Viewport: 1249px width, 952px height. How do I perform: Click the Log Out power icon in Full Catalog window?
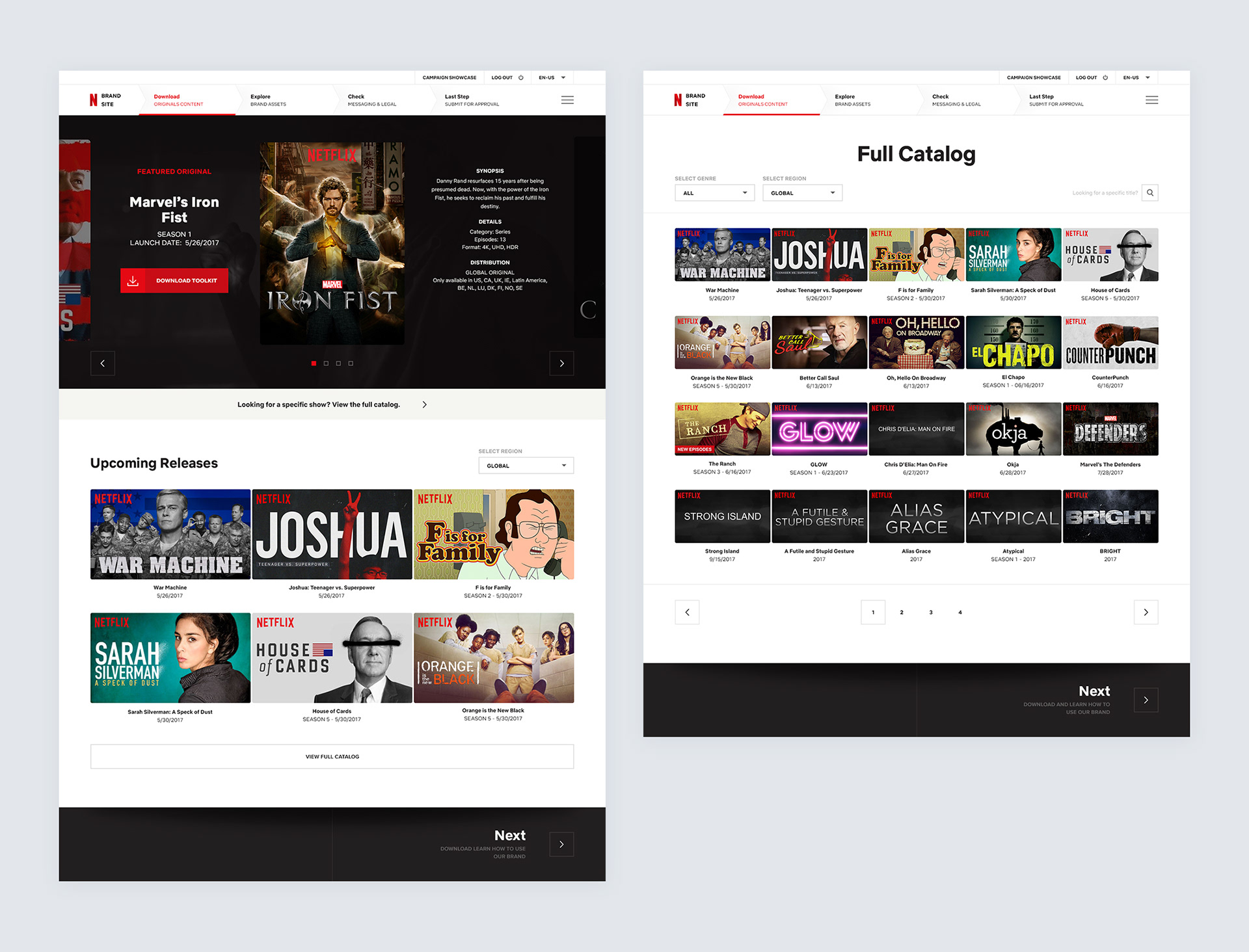point(1105,77)
